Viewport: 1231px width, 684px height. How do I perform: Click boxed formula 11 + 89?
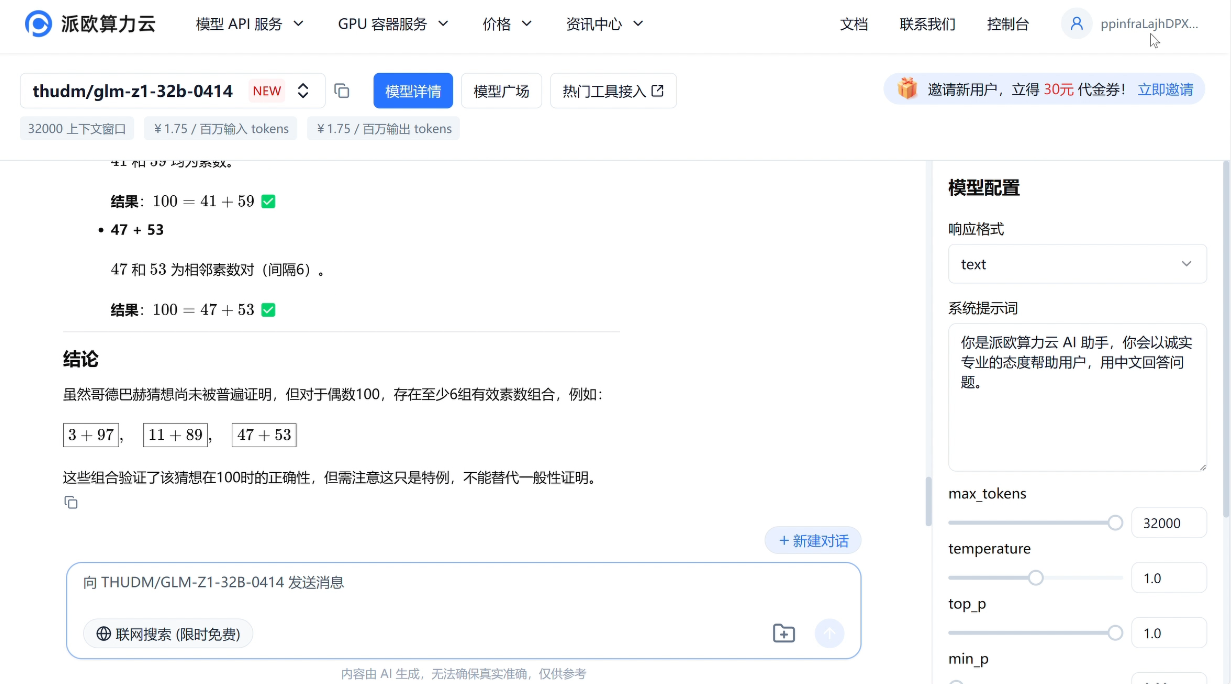click(175, 435)
